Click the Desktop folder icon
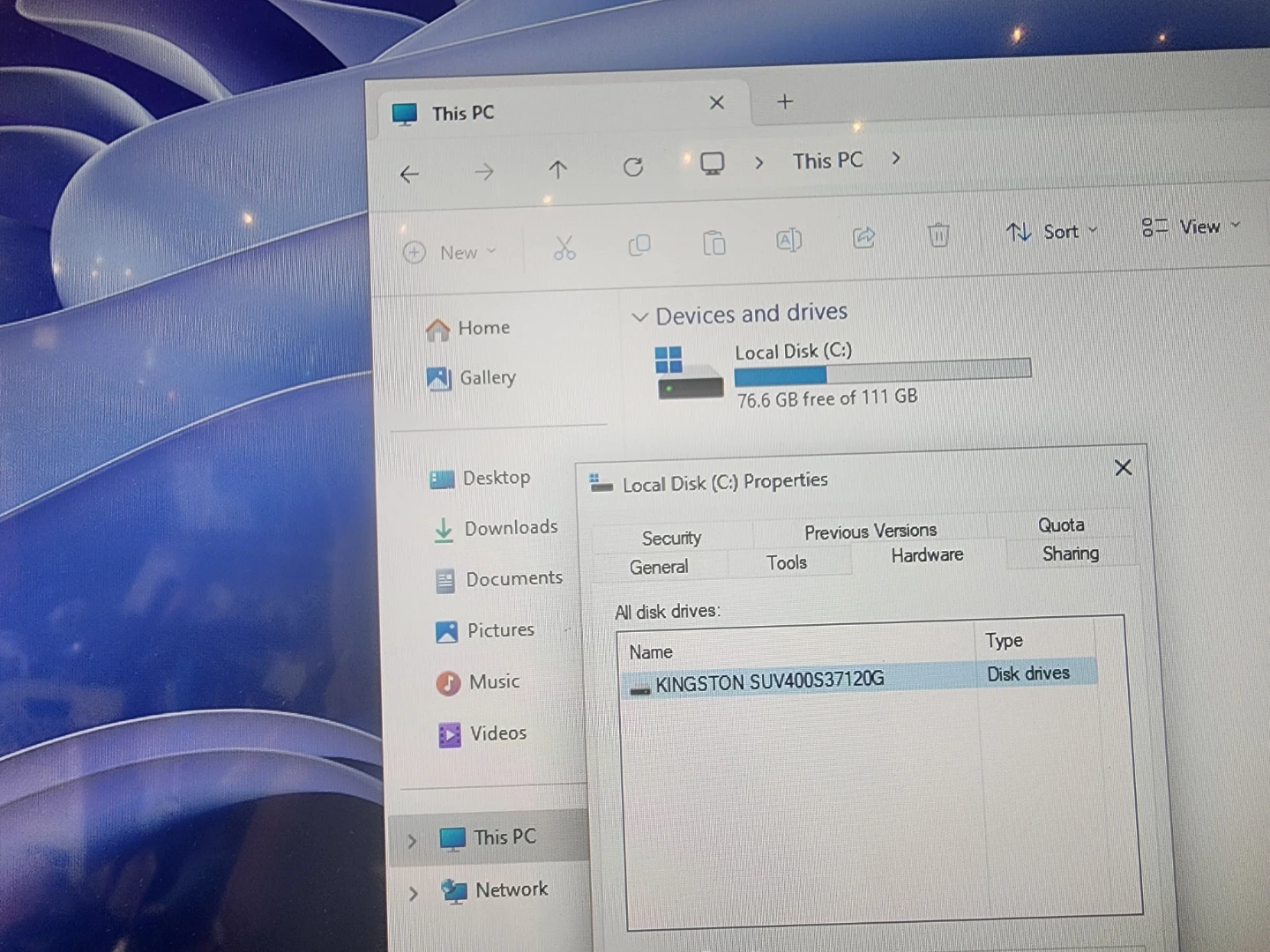Screen dimensions: 1270x952 [442, 480]
